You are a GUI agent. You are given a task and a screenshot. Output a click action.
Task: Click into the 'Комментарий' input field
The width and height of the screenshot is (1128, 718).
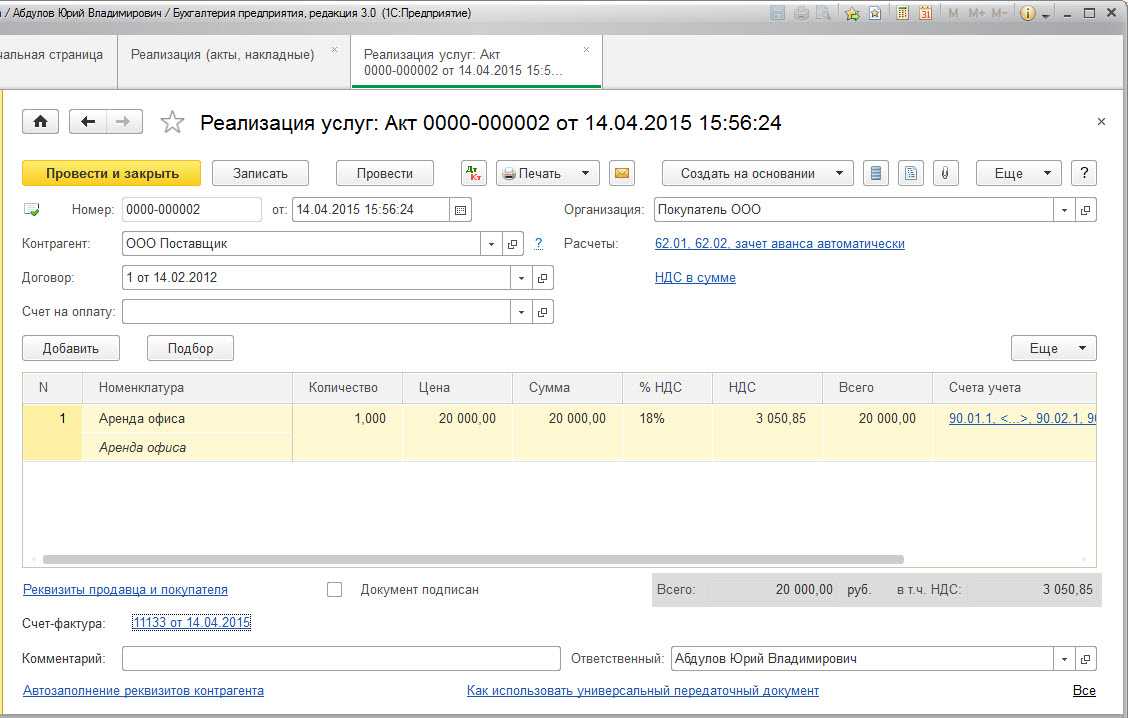click(x=341, y=659)
